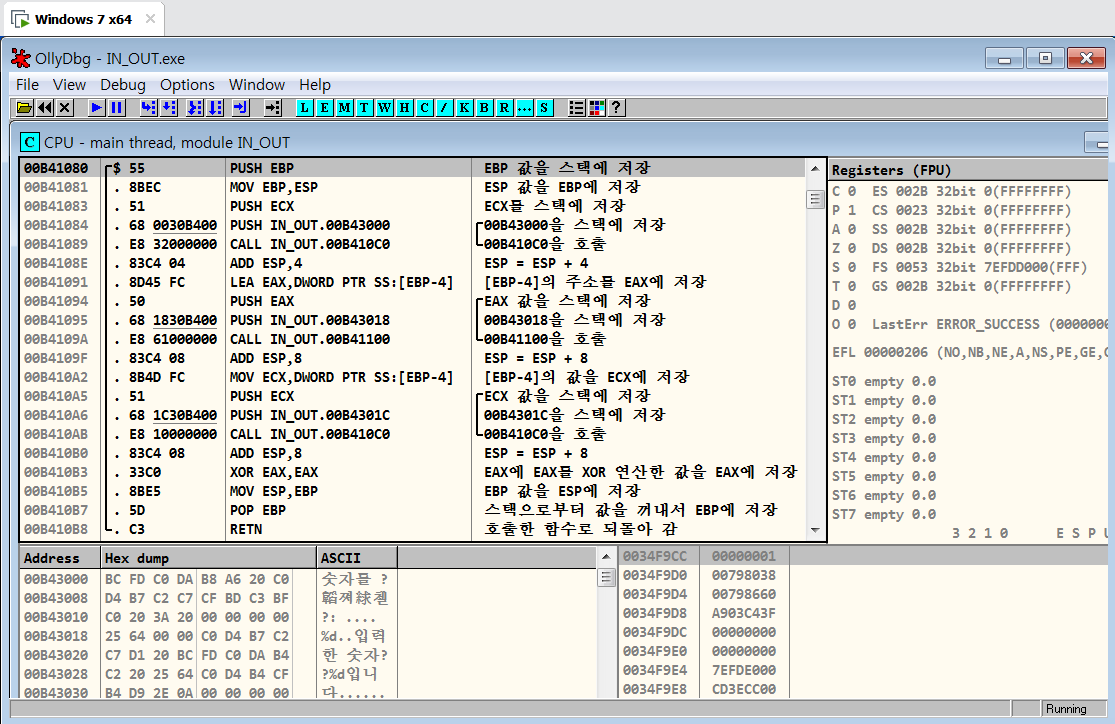1115x724 pixels.
Task: Click the Execute till return icon
Action: click(x=241, y=107)
